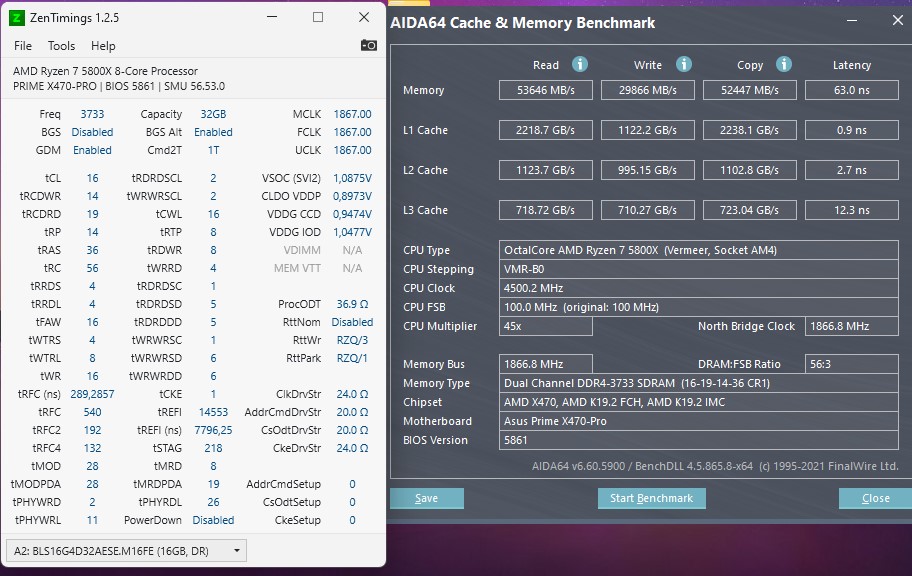The image size is (912, 576).
Task: Click the CPU Clock field 4500.2 MHz
Action: click(x=699, y=288)
